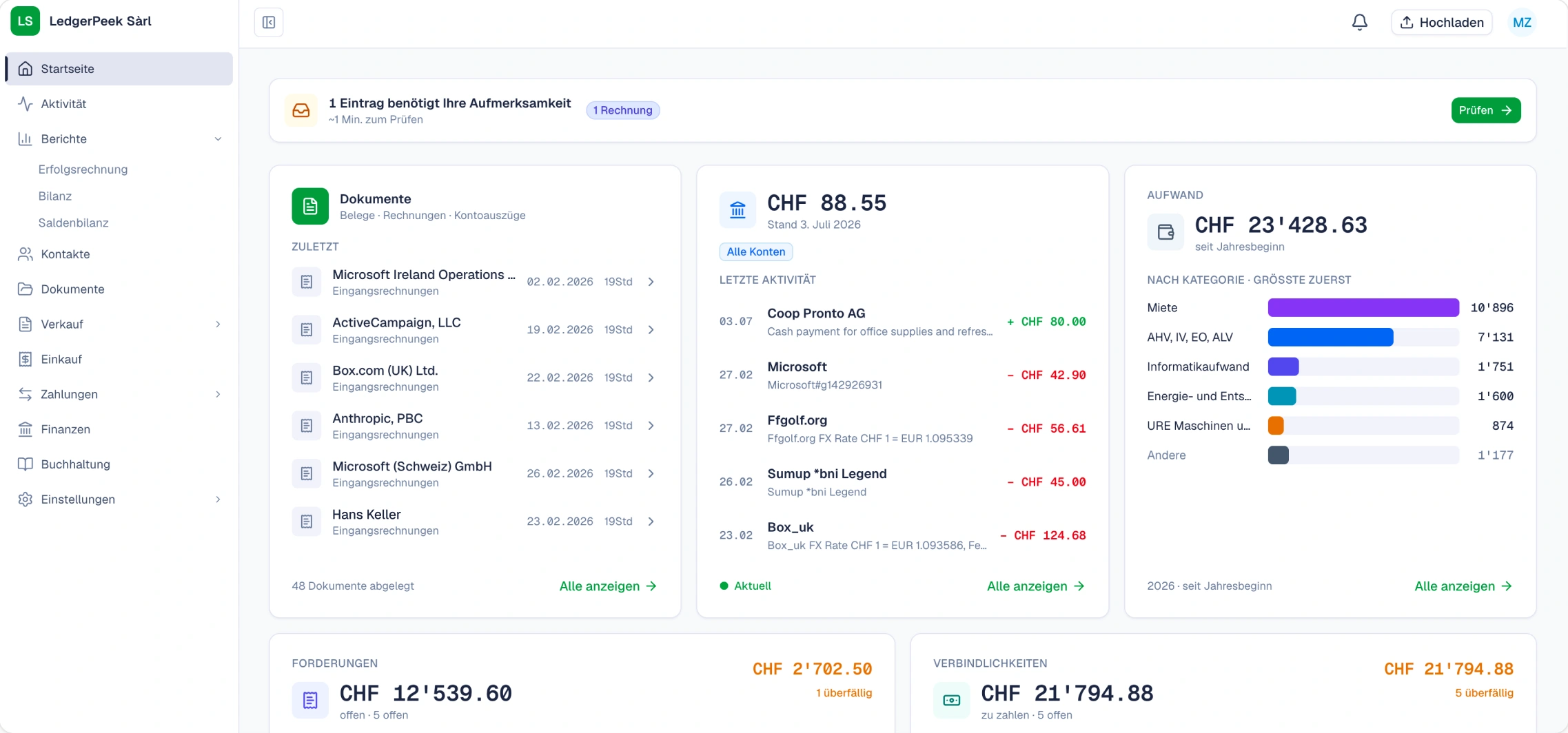Open the Ffgolf.org transaction row
This screenshot has height=733, width=1568.
click(x=902, y=429)
